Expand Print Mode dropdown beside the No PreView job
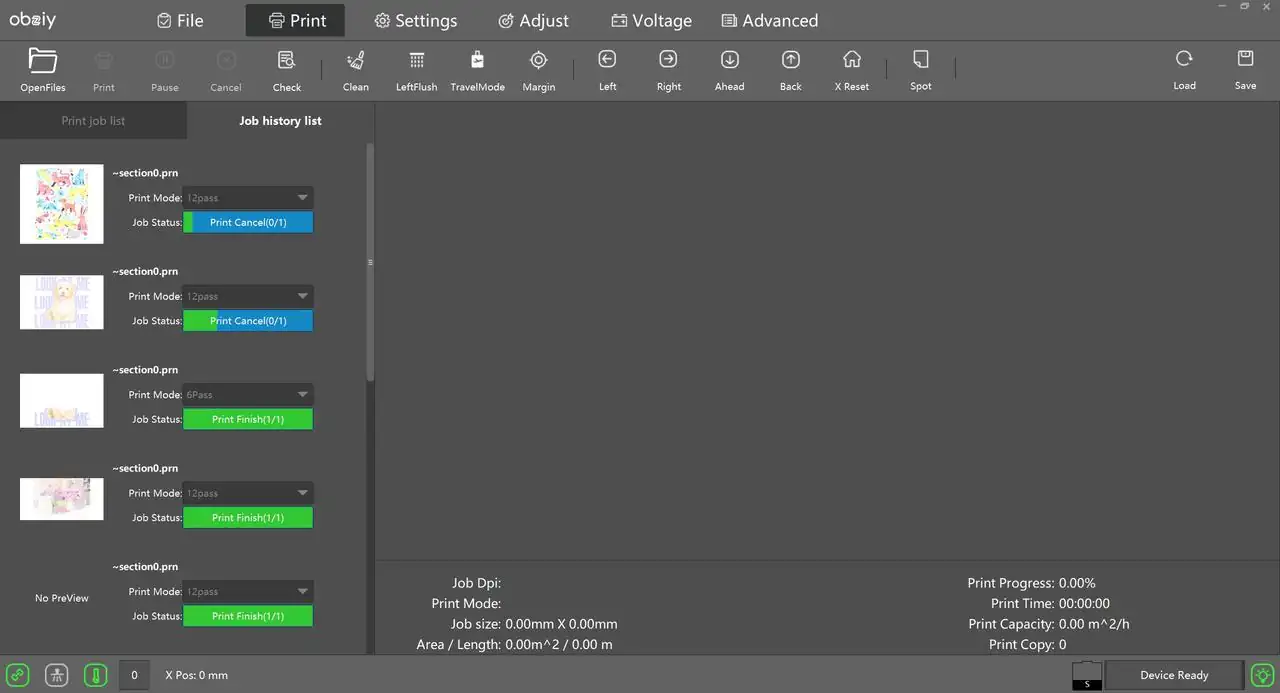This screenshot has height=693, width=1280. pyautogui.click(x=248, y=592)
